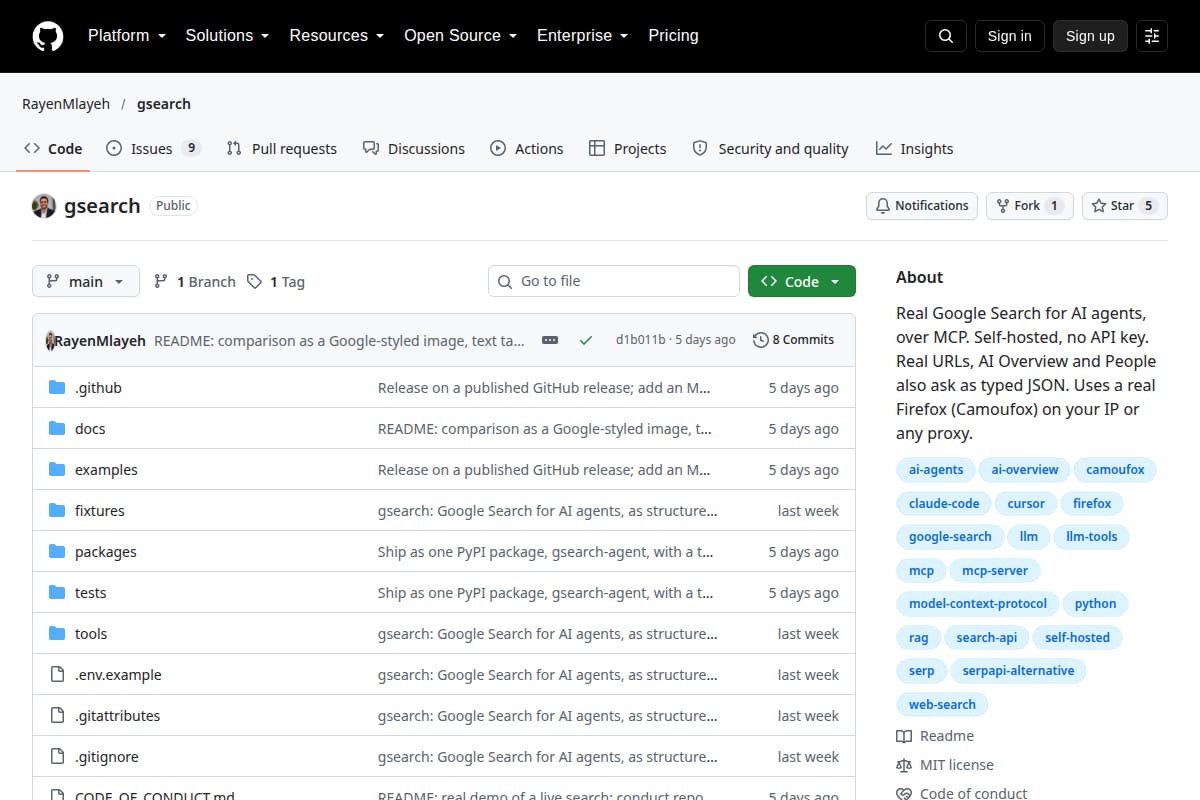
Task: Click the tools folder icon
Action: pos(57,634)
